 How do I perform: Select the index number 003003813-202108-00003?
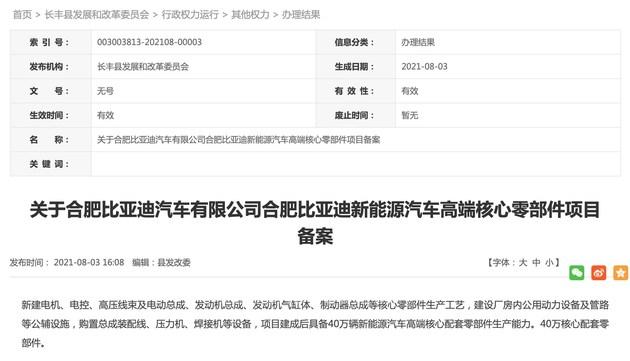[x=149, y=42]
